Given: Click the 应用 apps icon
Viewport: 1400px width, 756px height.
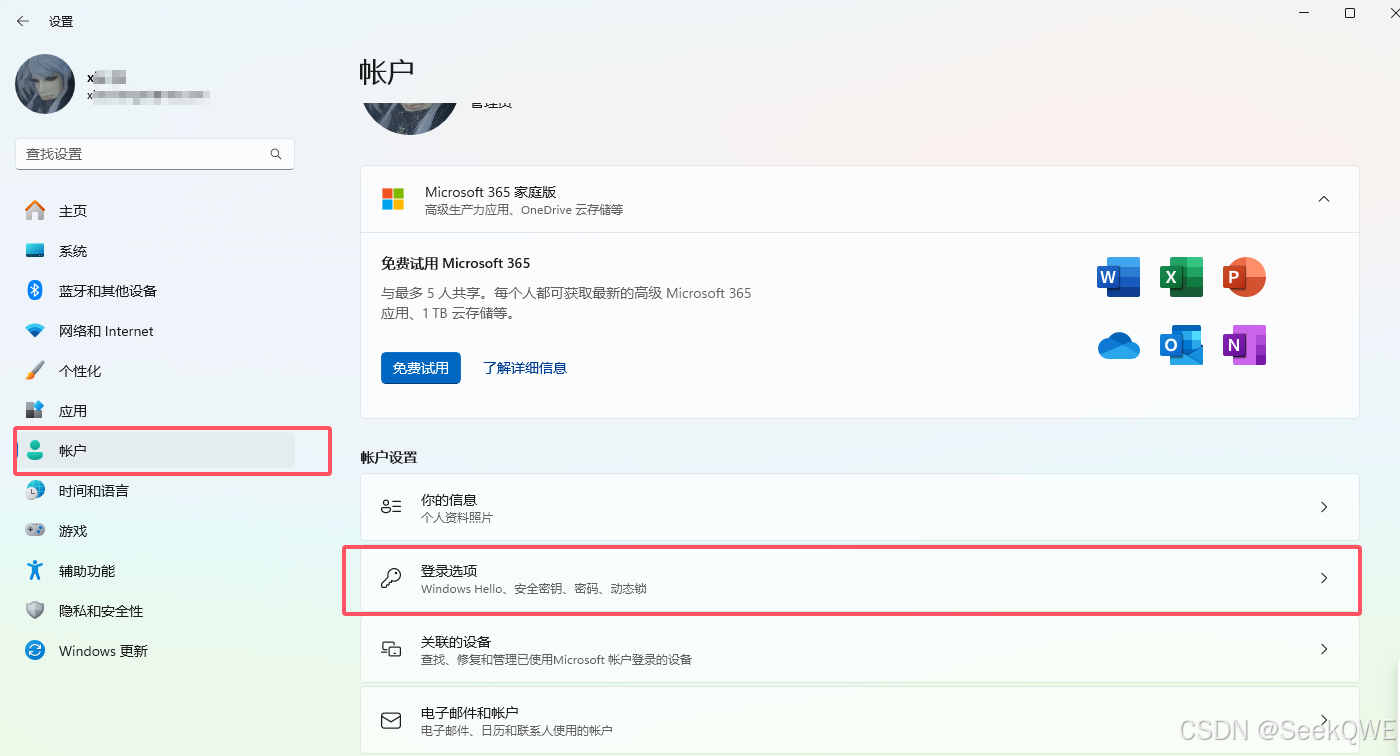Looking at the screenshot, I should pyautogui.click(x=35, y=410).
